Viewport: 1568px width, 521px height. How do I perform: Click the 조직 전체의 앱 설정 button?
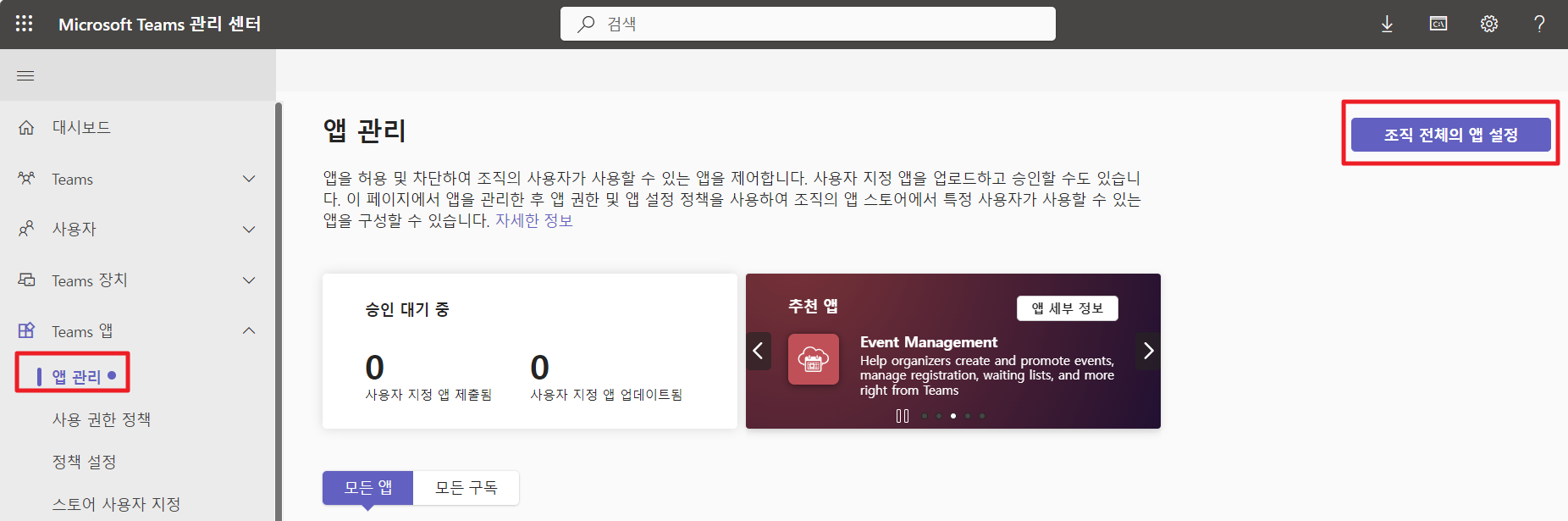tap(1450, 135)
